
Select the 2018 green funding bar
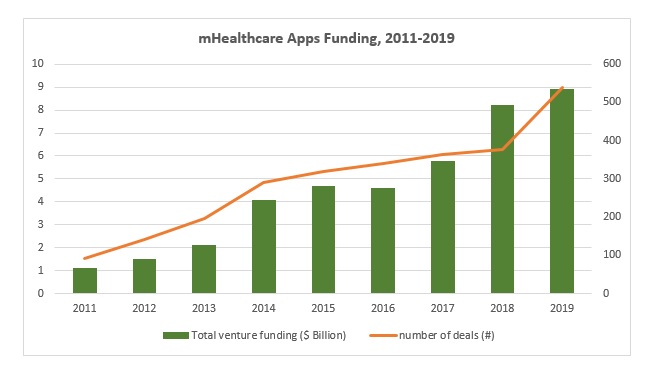[502, 199]
